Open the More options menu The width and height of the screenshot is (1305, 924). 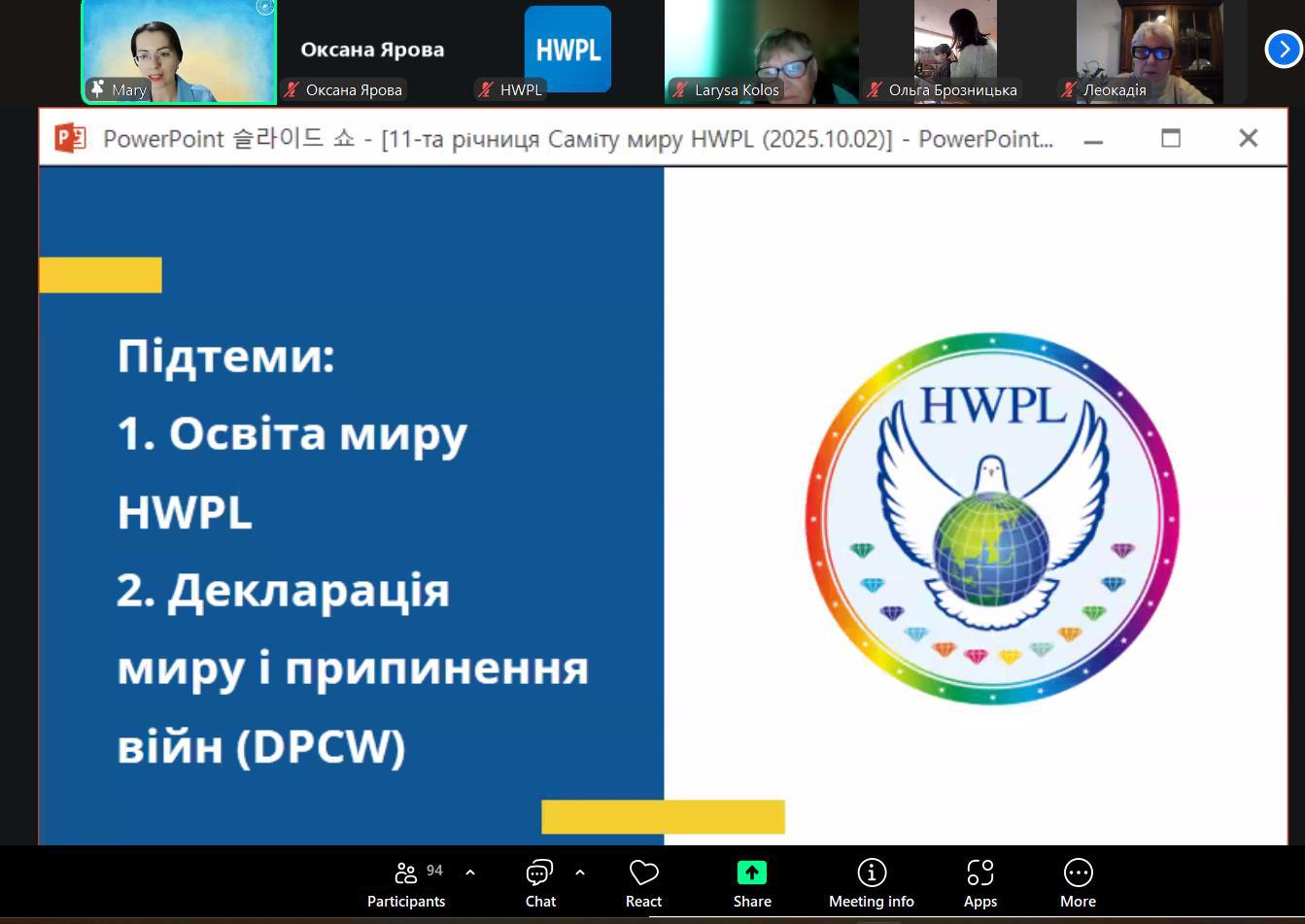(x=1078, y=883)
